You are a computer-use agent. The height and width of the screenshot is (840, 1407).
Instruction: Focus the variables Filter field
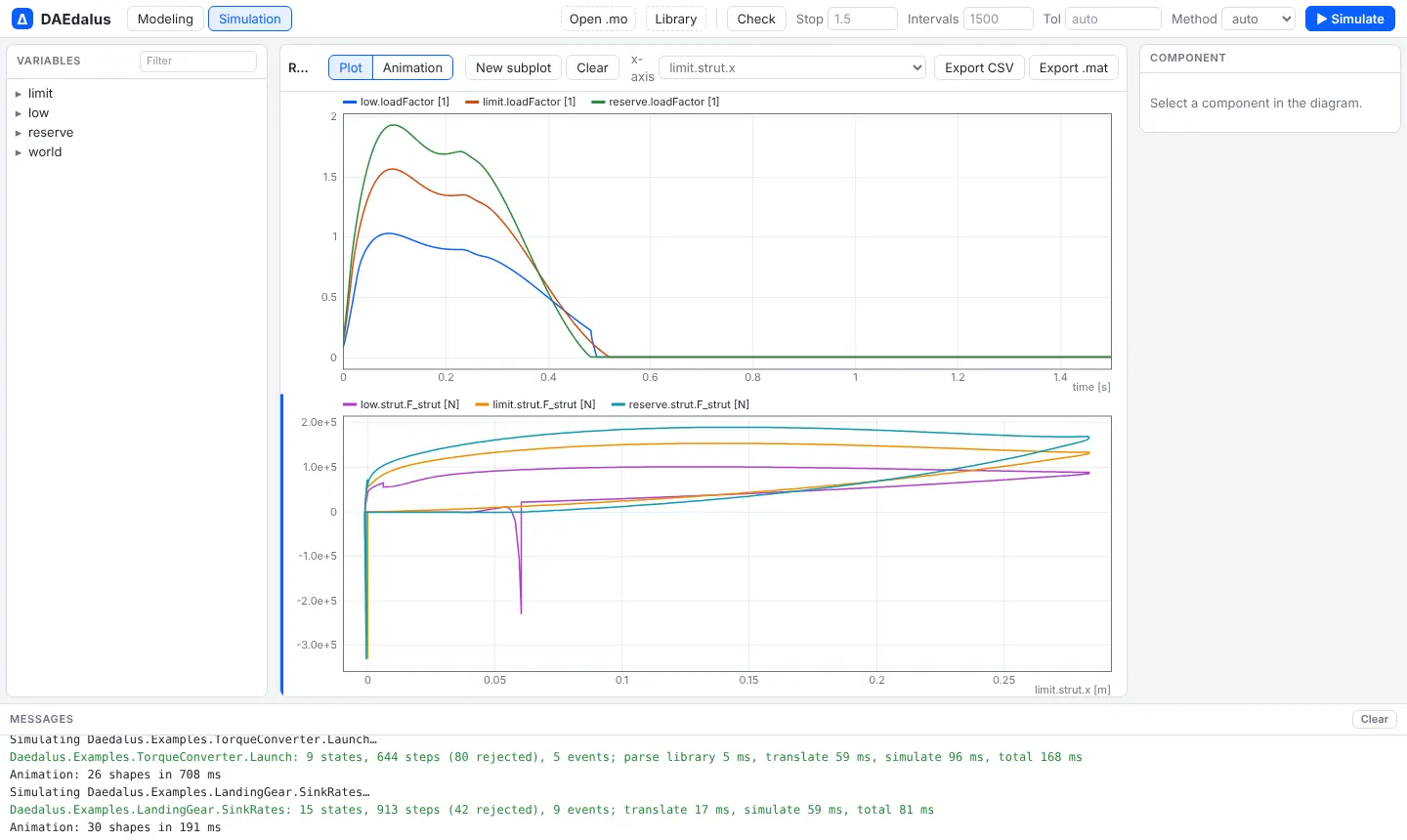pos(198,61)
